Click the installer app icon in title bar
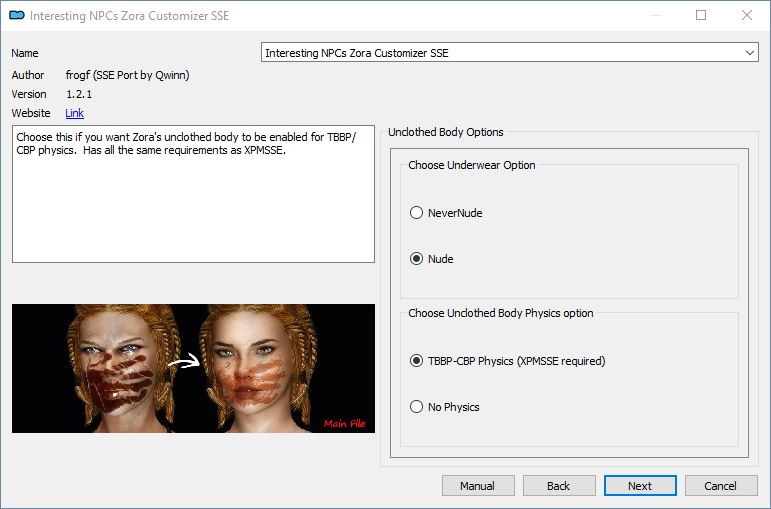This screenshot has height=509, width=771. click(x=17, y=15)
